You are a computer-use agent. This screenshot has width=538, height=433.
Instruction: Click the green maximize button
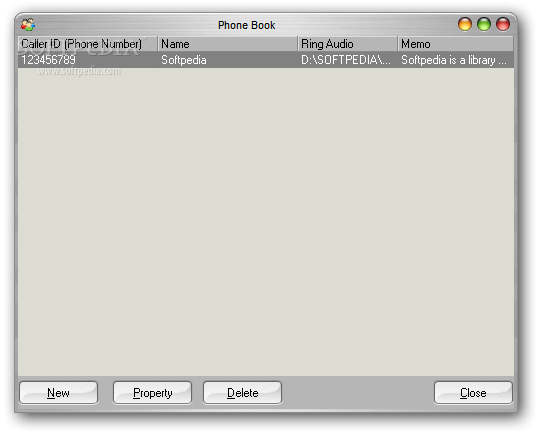click(x=484, y=24)
